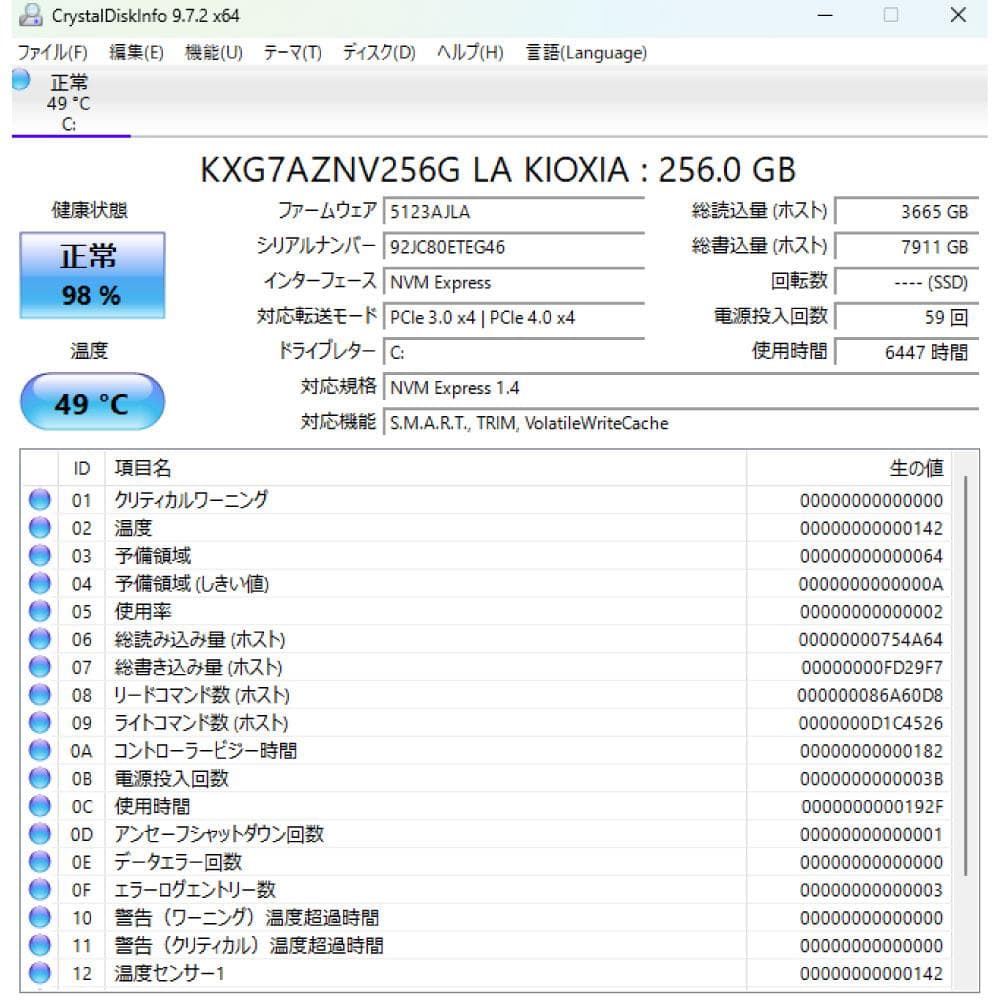The height and width of the screenshot is (1000, 1000).
Task: Select row name エラーログエントリー数
Action: (x=195, y=890)
